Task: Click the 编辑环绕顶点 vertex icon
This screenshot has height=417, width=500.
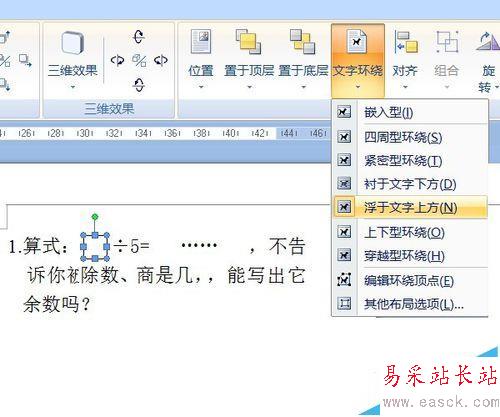Action: (x=344, y=280)
